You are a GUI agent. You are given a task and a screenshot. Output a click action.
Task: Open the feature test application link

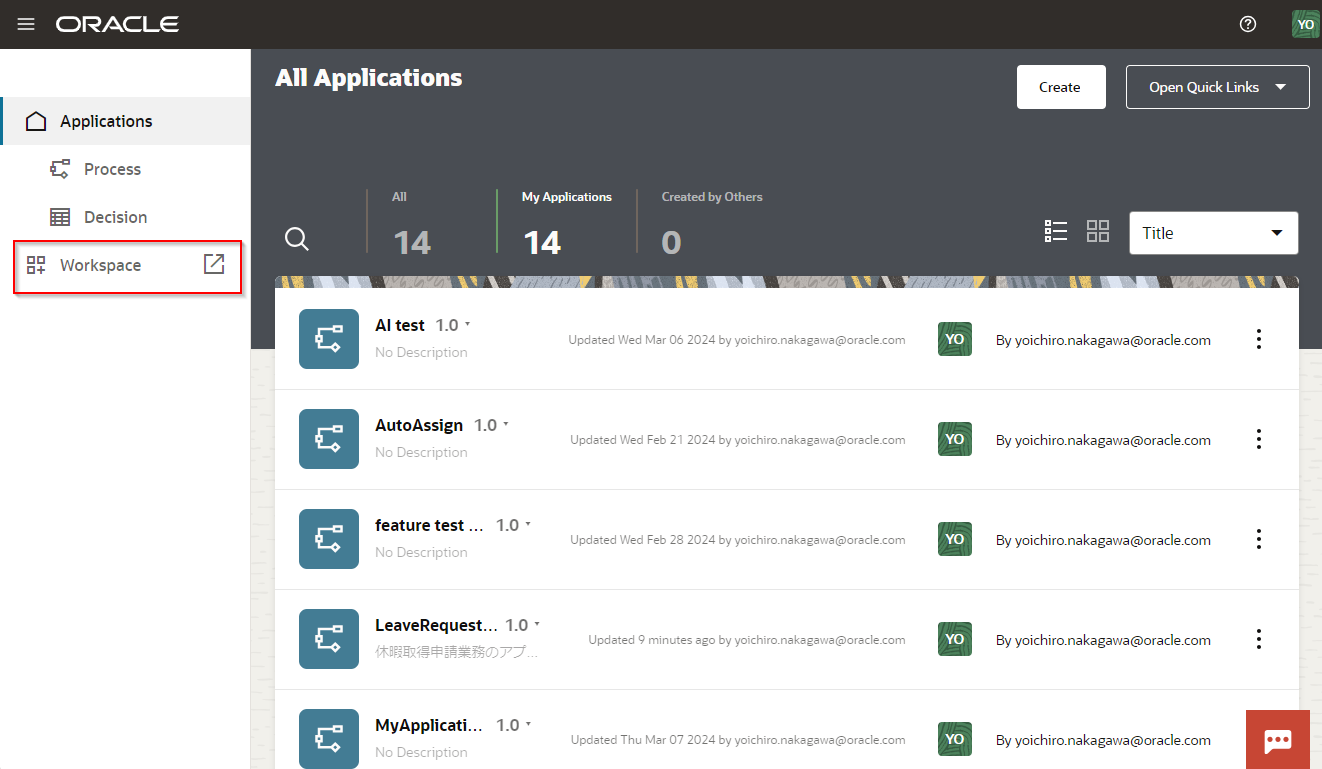point(429,525)
